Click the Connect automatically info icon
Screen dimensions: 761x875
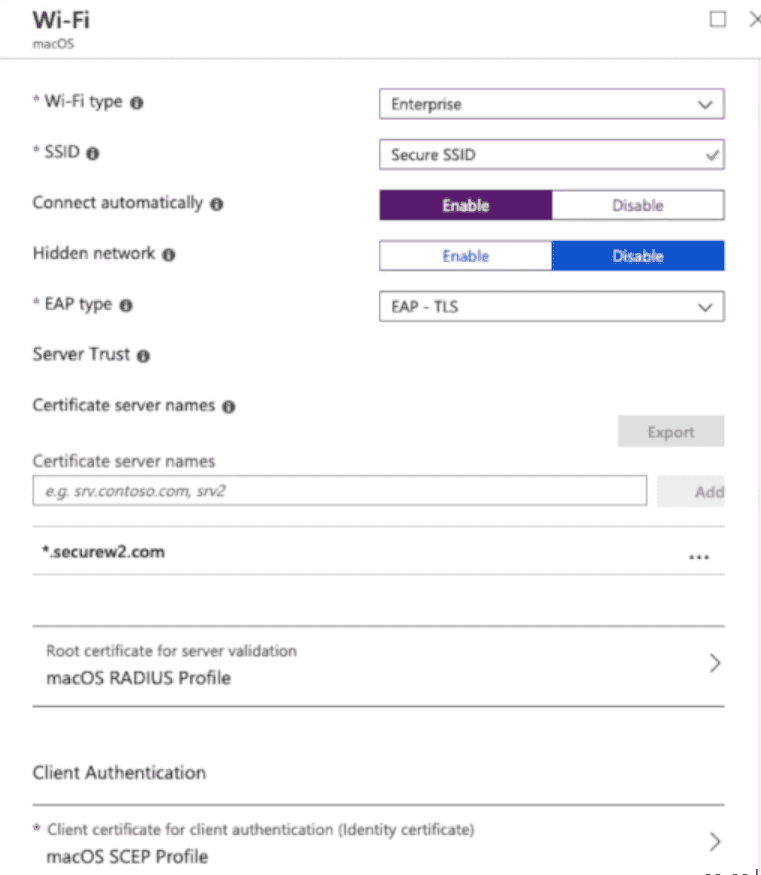216,204
